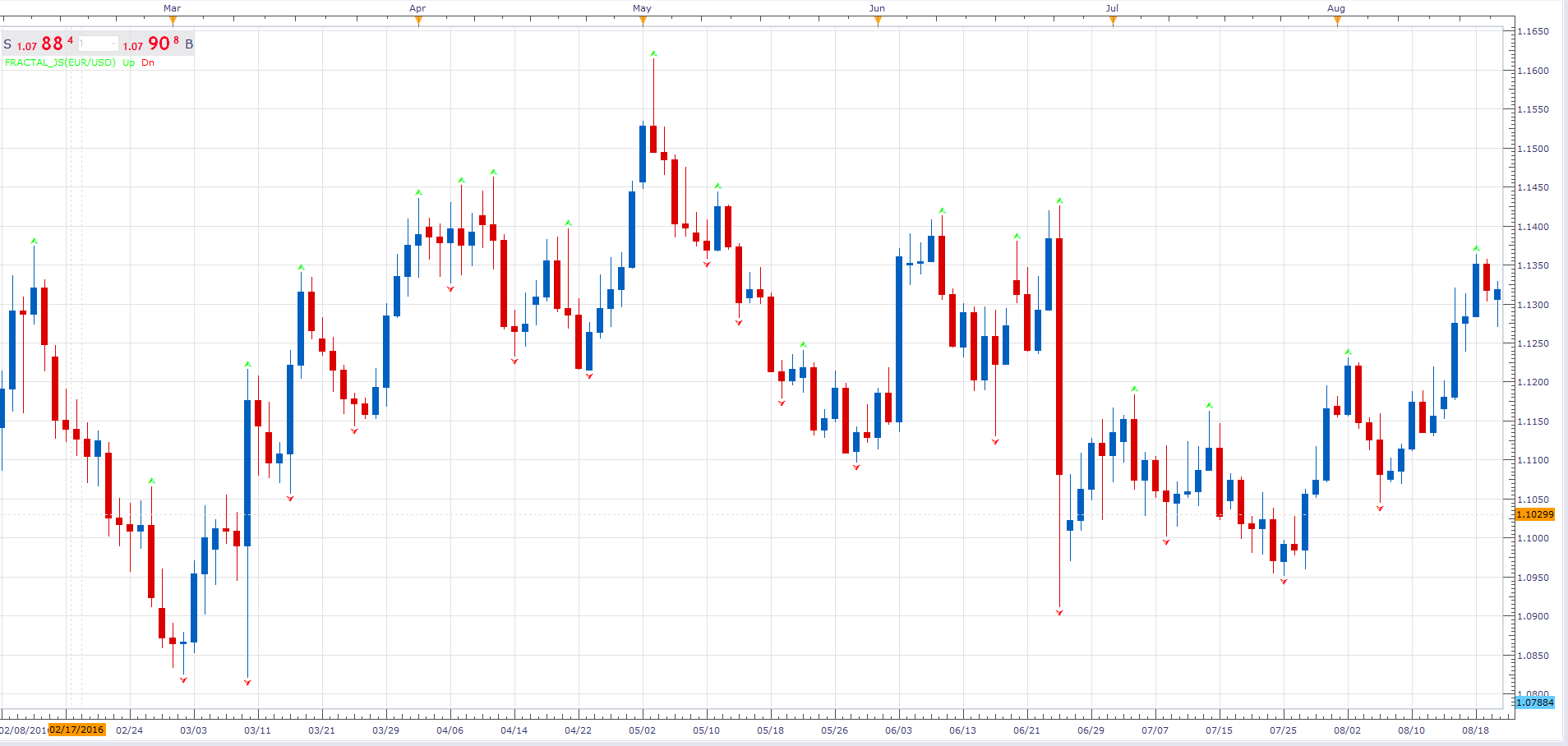Click the green Up legend label
Image resolution: width=1568 pixels, height=746 pixels.
click(x=129, y=62)
